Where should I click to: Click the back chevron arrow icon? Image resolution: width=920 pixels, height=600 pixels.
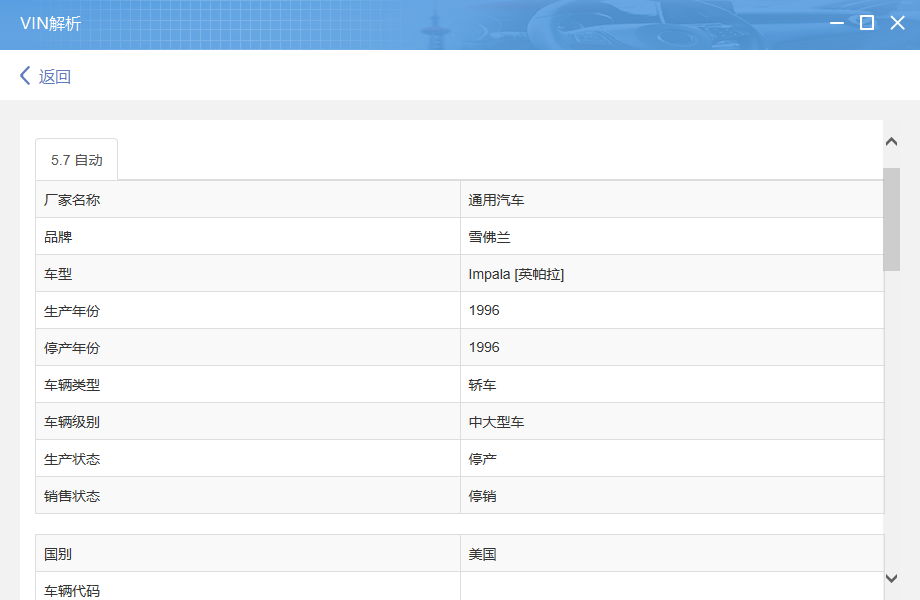pyautogui.click(x=25, y=76)
